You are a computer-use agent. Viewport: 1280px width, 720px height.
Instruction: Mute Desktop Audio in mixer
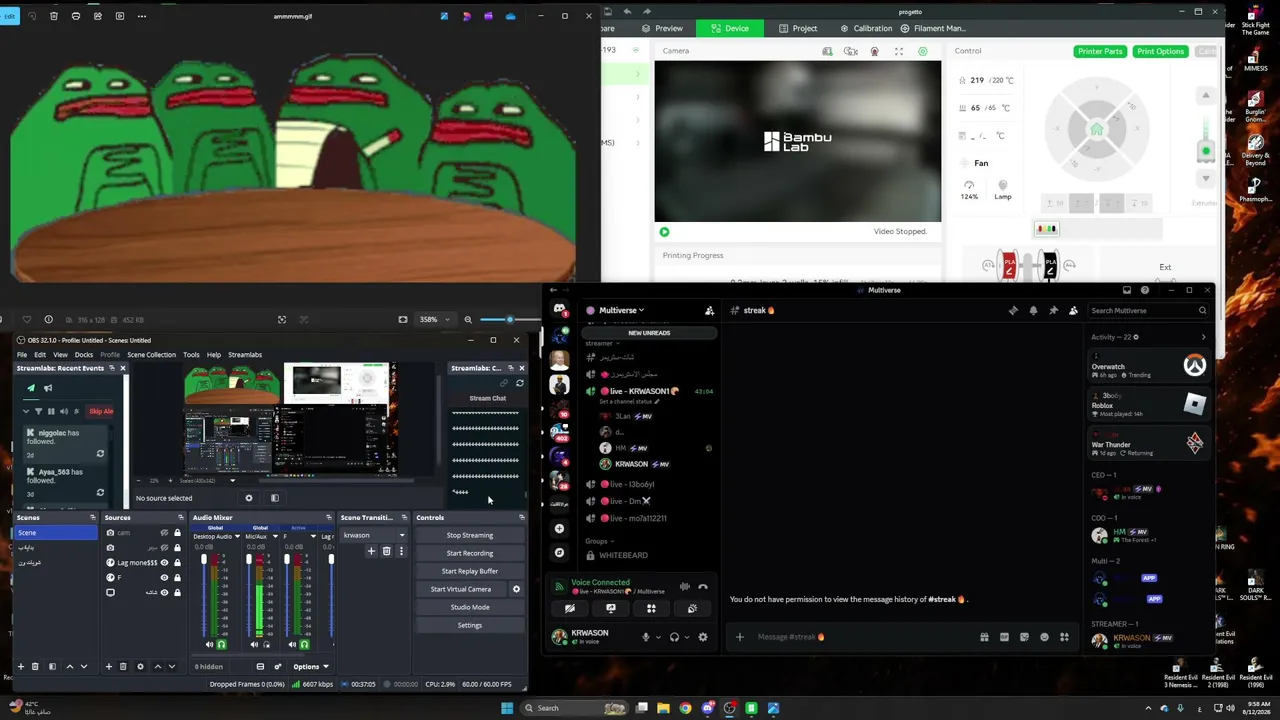[x=209, y=645]
